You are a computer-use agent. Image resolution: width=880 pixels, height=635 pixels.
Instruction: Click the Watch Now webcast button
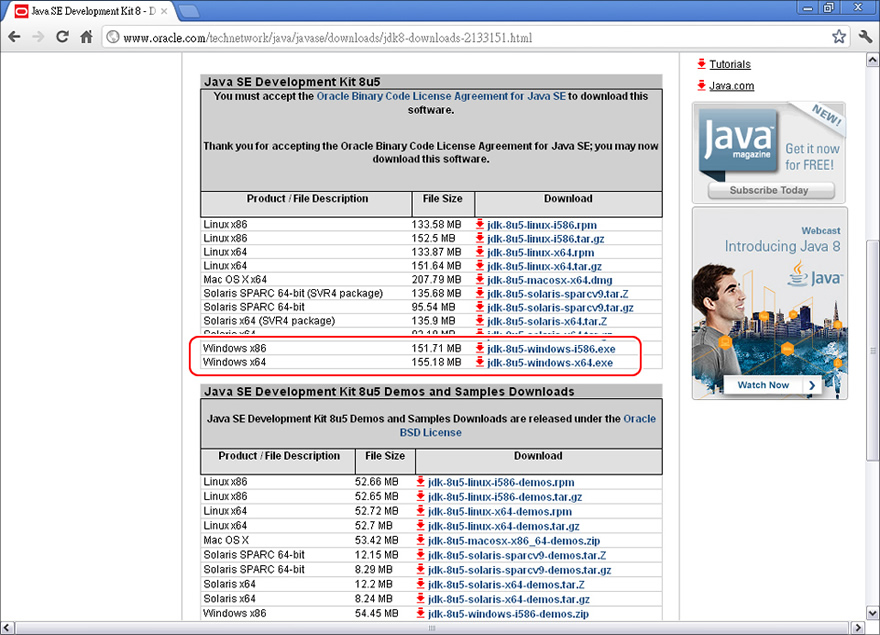click(771, 385)
